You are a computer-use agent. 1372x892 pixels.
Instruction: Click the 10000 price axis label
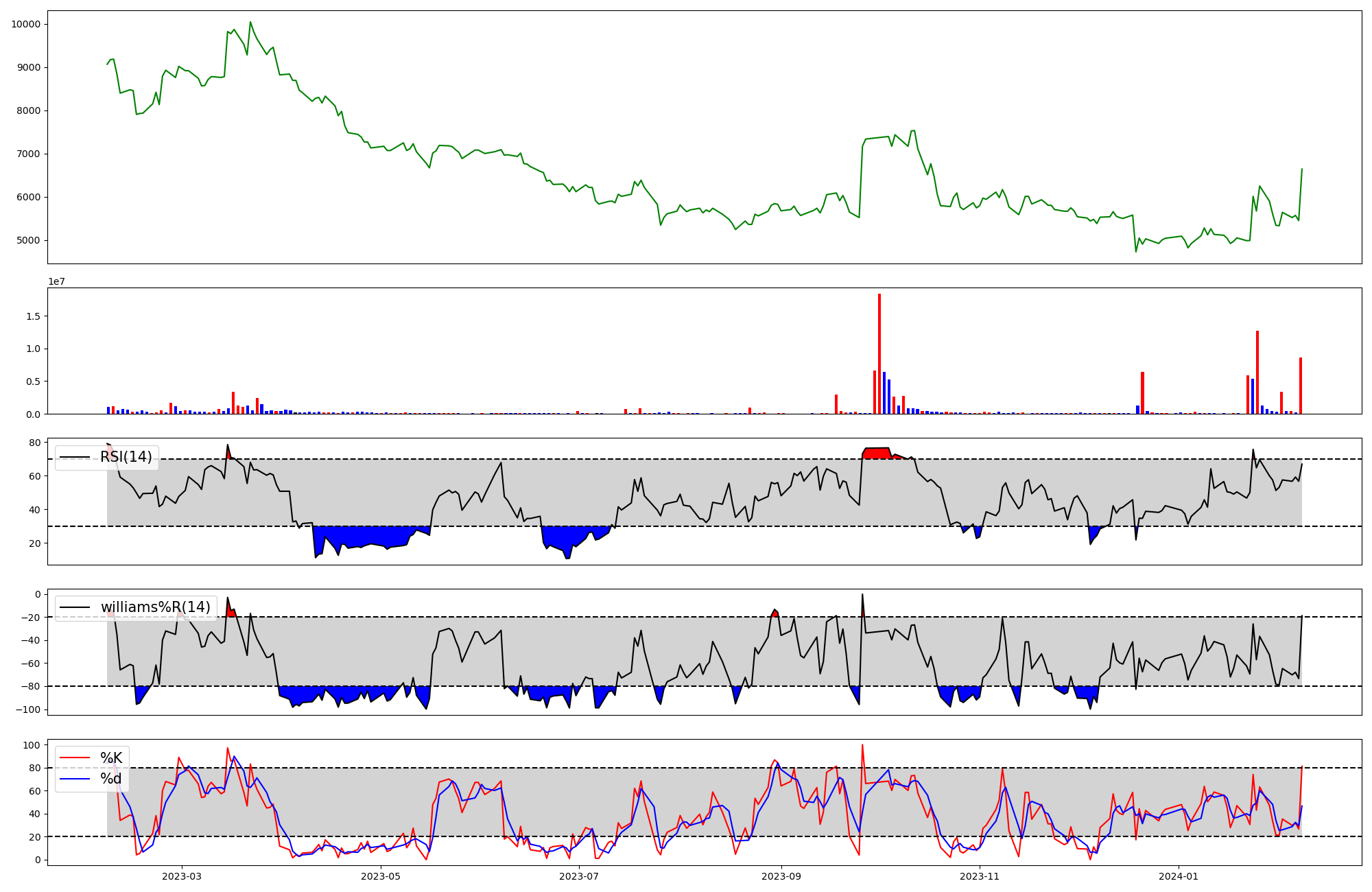coord(25,24)
